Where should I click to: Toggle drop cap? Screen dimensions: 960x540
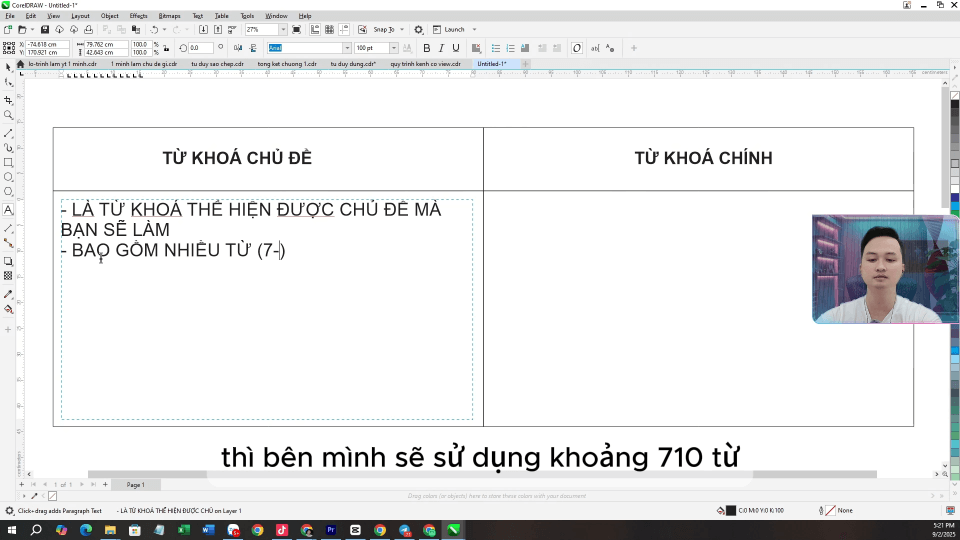pyautogui.click(x=525, y=48)
